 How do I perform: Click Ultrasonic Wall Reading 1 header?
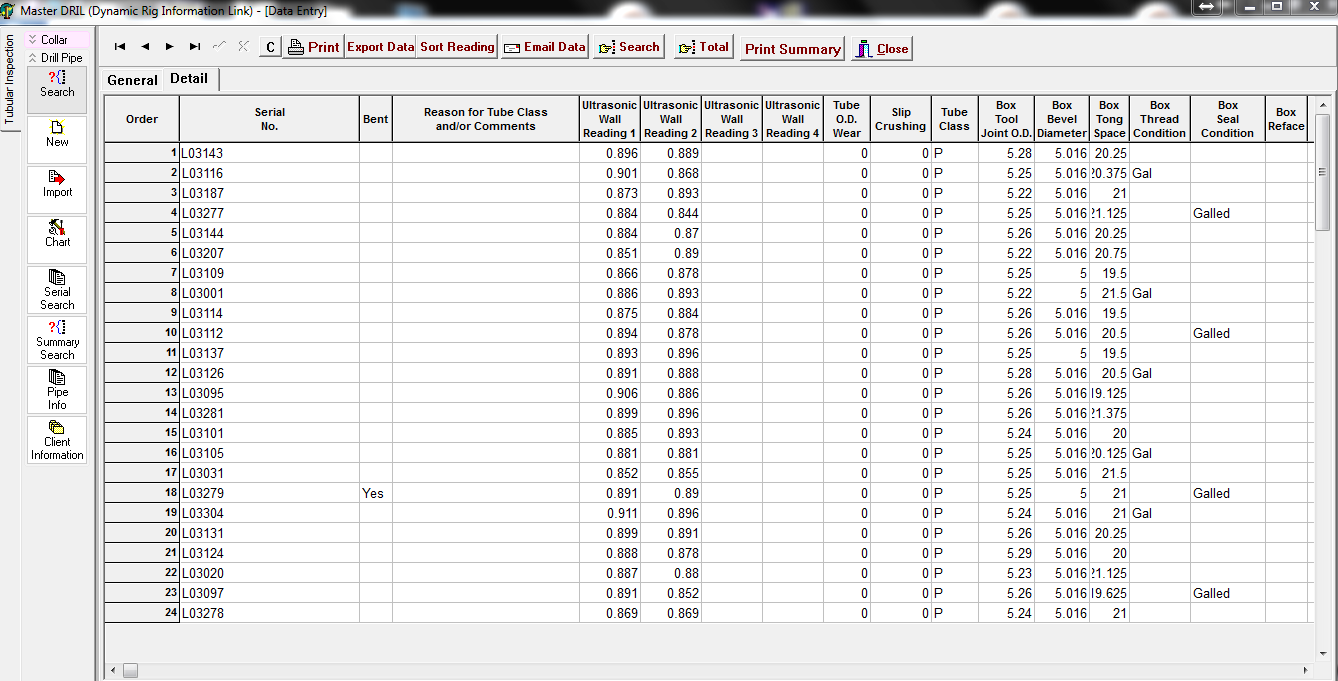(610, 119)
